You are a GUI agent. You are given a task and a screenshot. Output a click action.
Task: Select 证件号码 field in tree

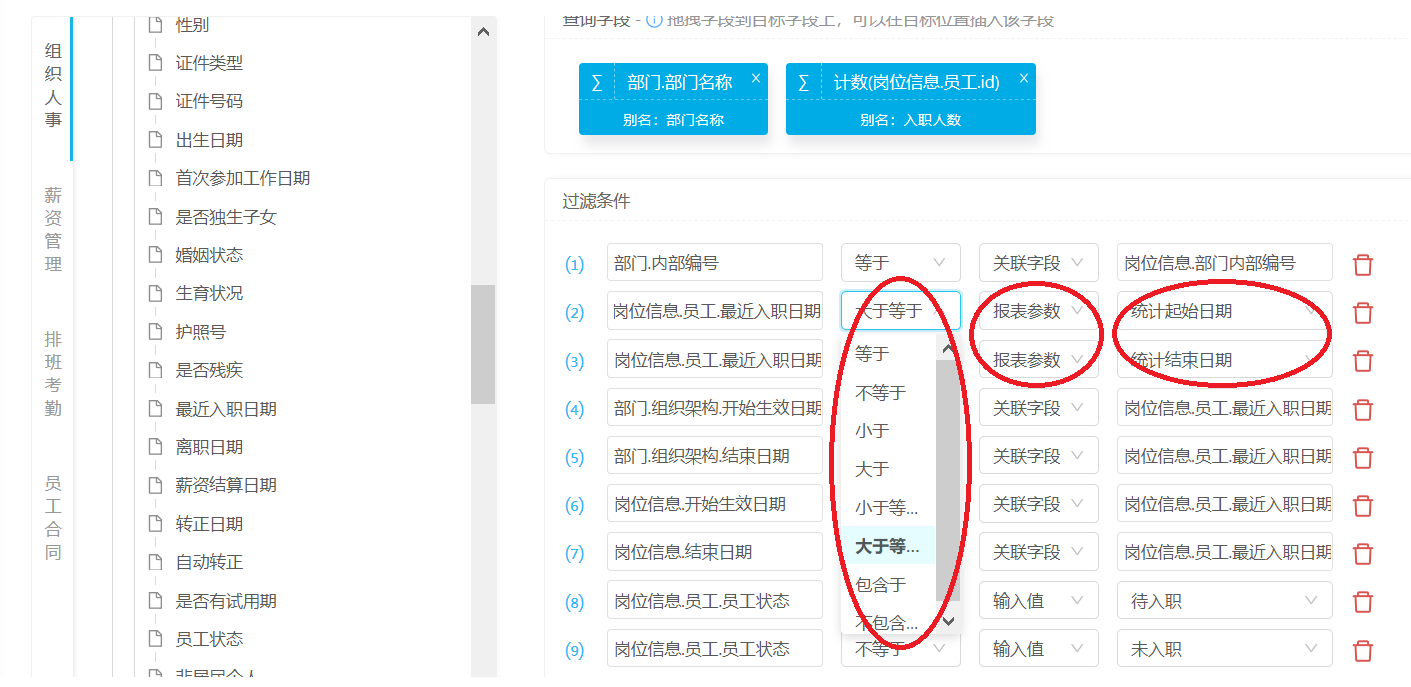[x=209, y=101]
